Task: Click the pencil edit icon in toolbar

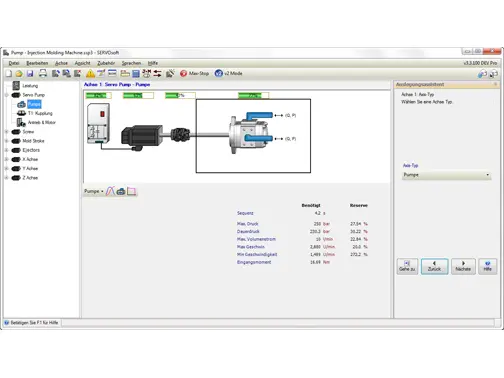Action: (x=101, y=73)
